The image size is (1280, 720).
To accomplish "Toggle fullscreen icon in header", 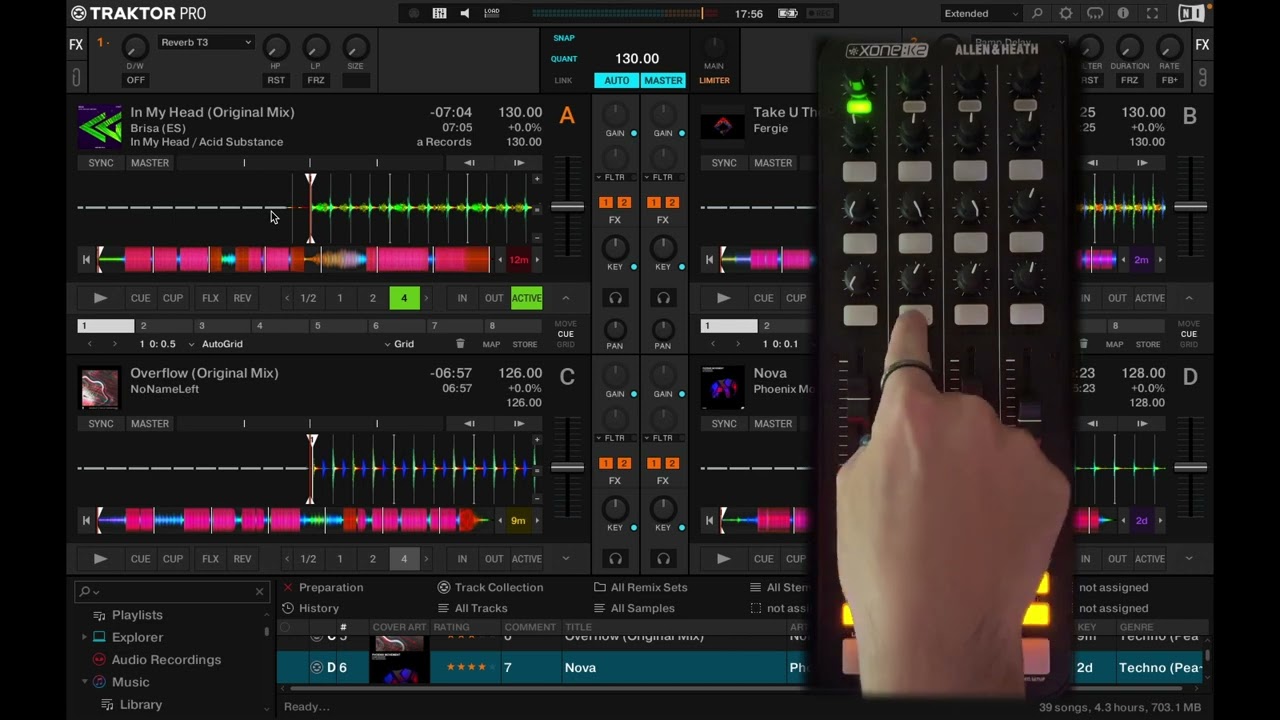I will coord(1152,13).
